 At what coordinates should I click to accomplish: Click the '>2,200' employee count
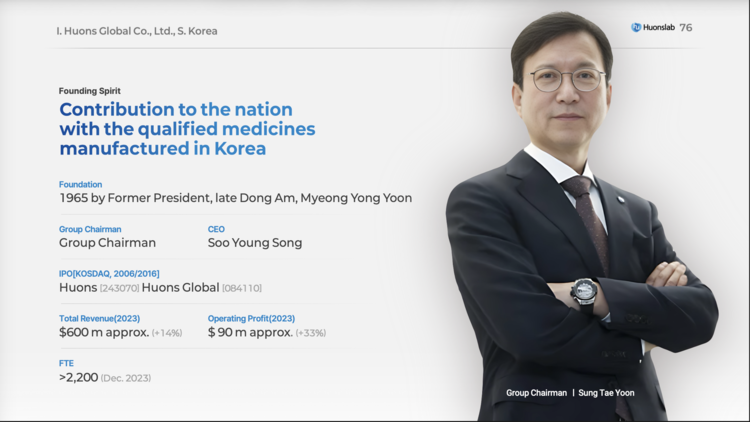(78, 378)
